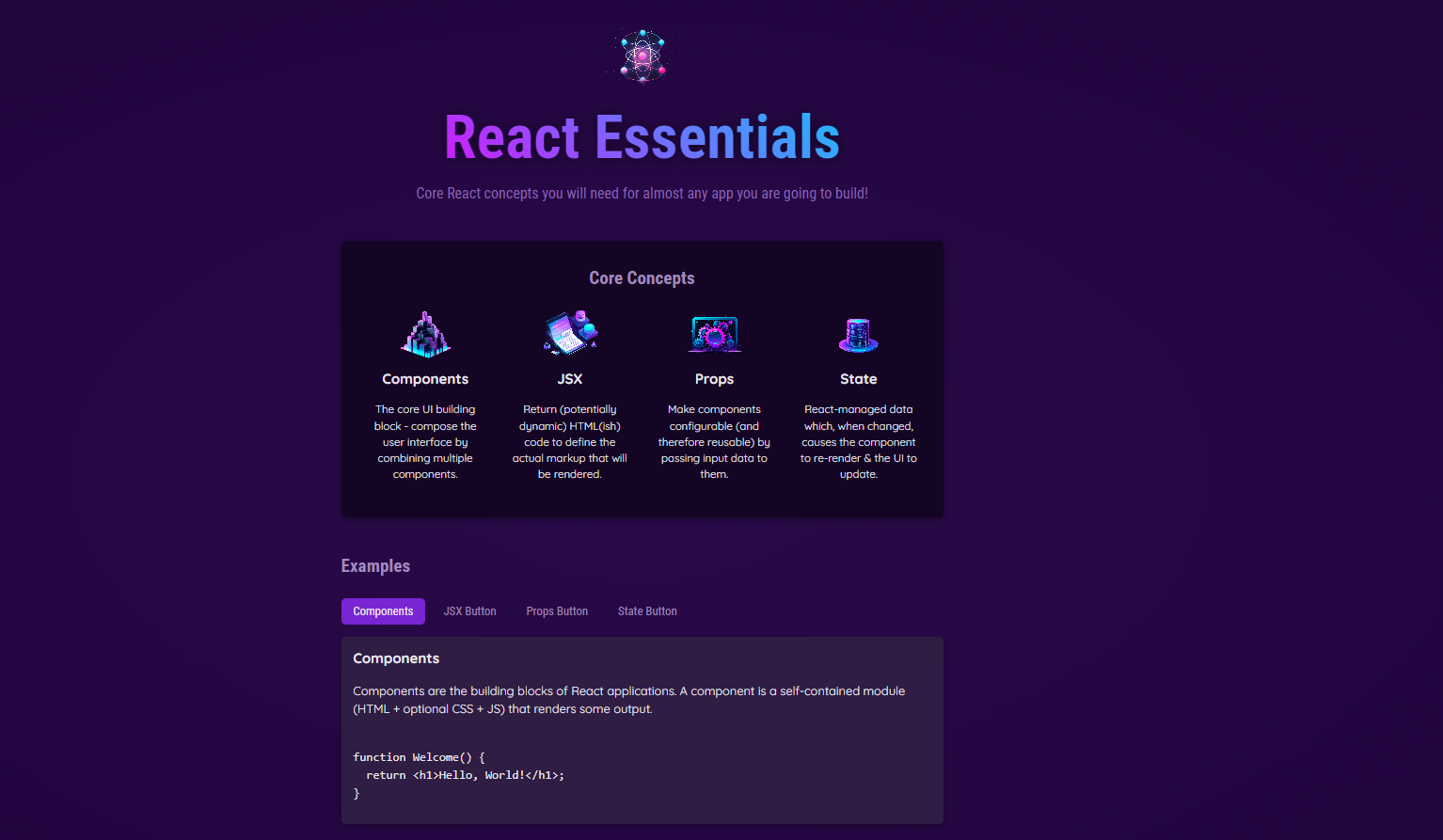The height and width of the screenshot is (840, 1443).
Task: Click the Props concept title
Action: click(x=714, y=379)
